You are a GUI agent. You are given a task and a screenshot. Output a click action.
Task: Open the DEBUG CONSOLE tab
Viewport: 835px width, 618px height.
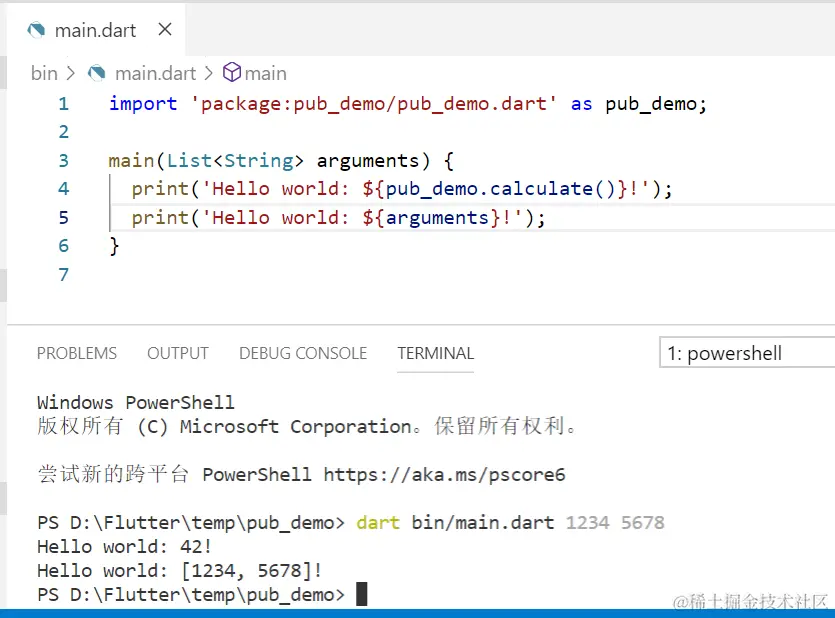tap(303, 353)
